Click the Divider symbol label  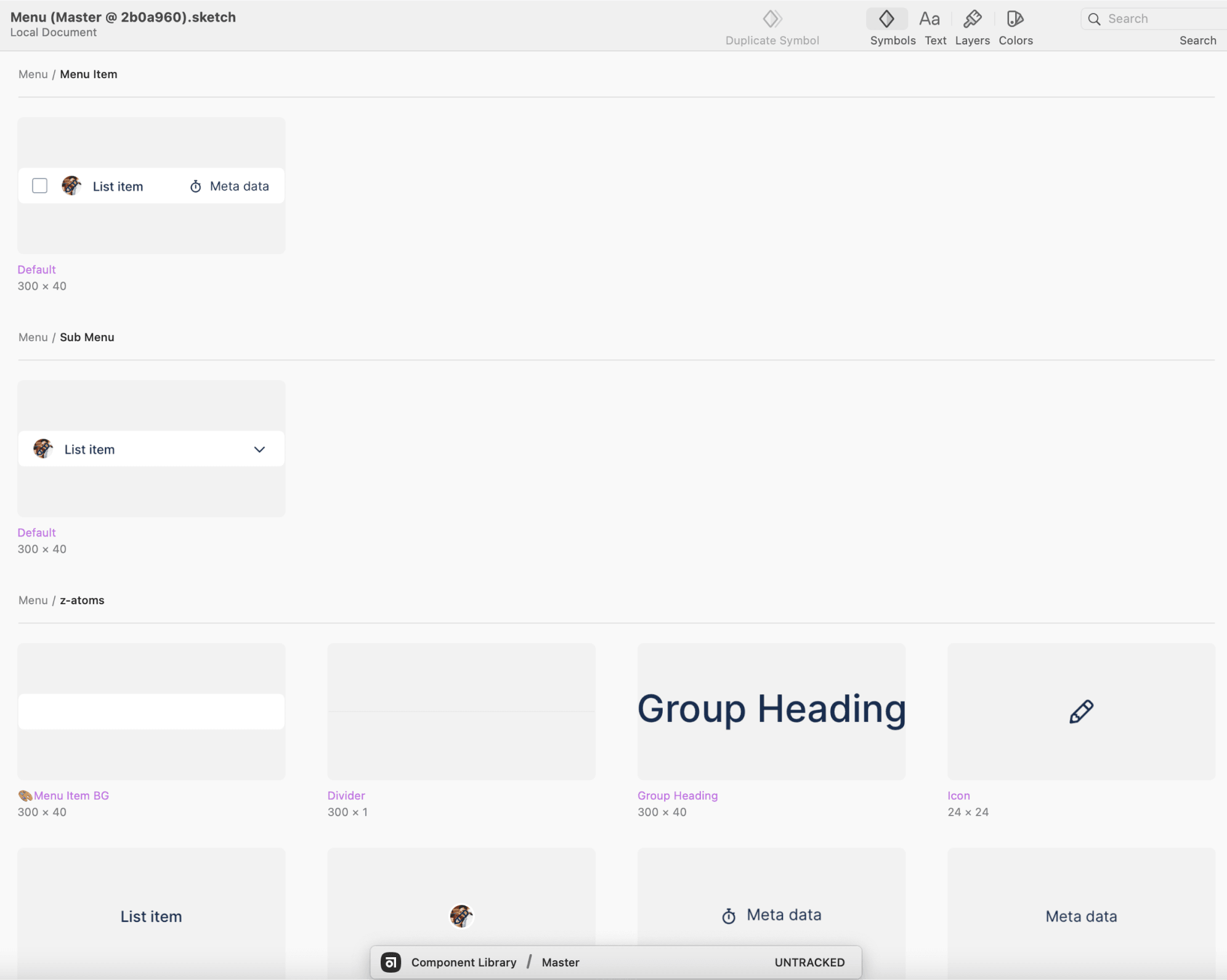click(346, 795)
